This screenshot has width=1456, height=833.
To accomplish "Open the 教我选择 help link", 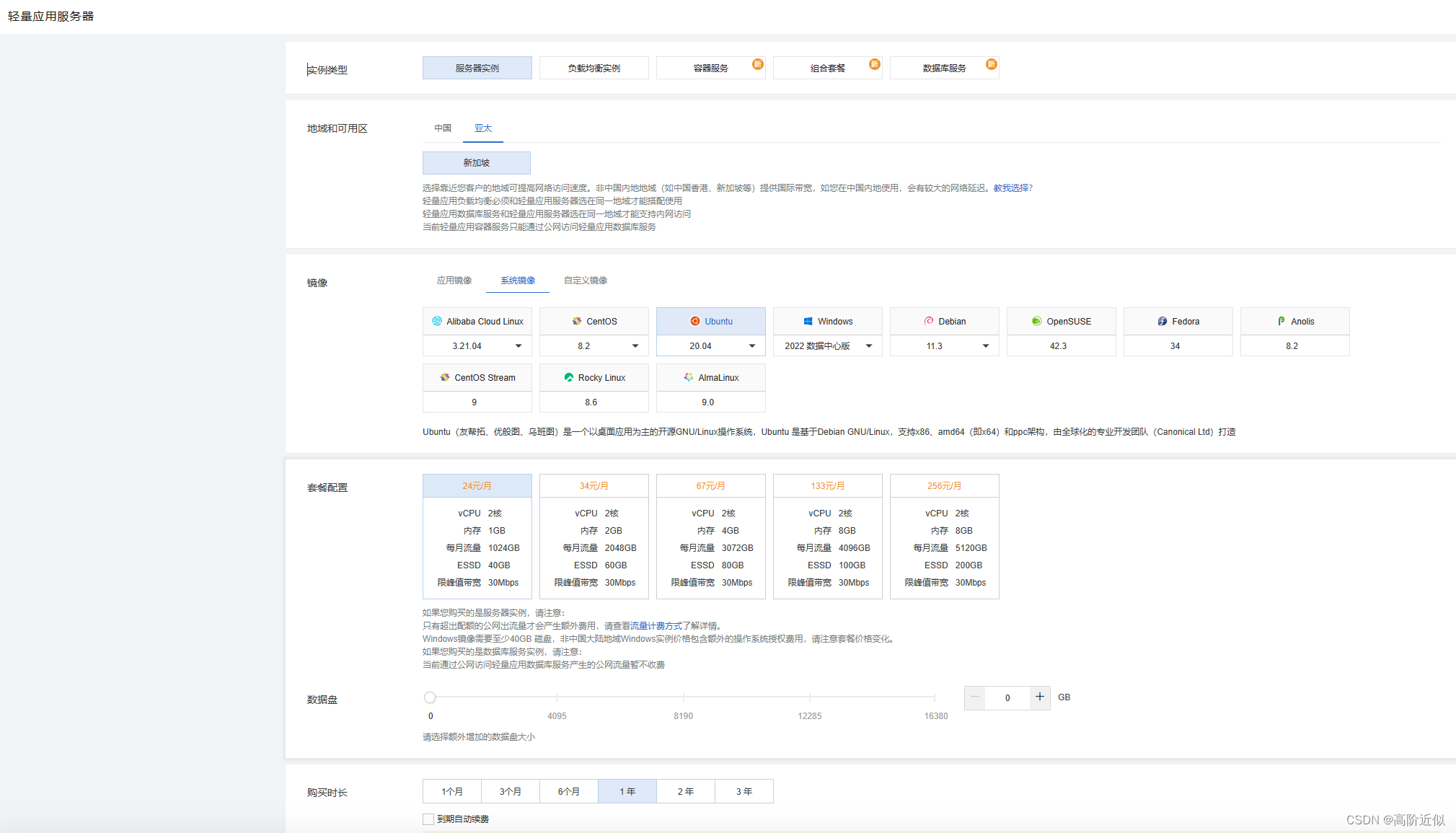I will [1011, 188].
